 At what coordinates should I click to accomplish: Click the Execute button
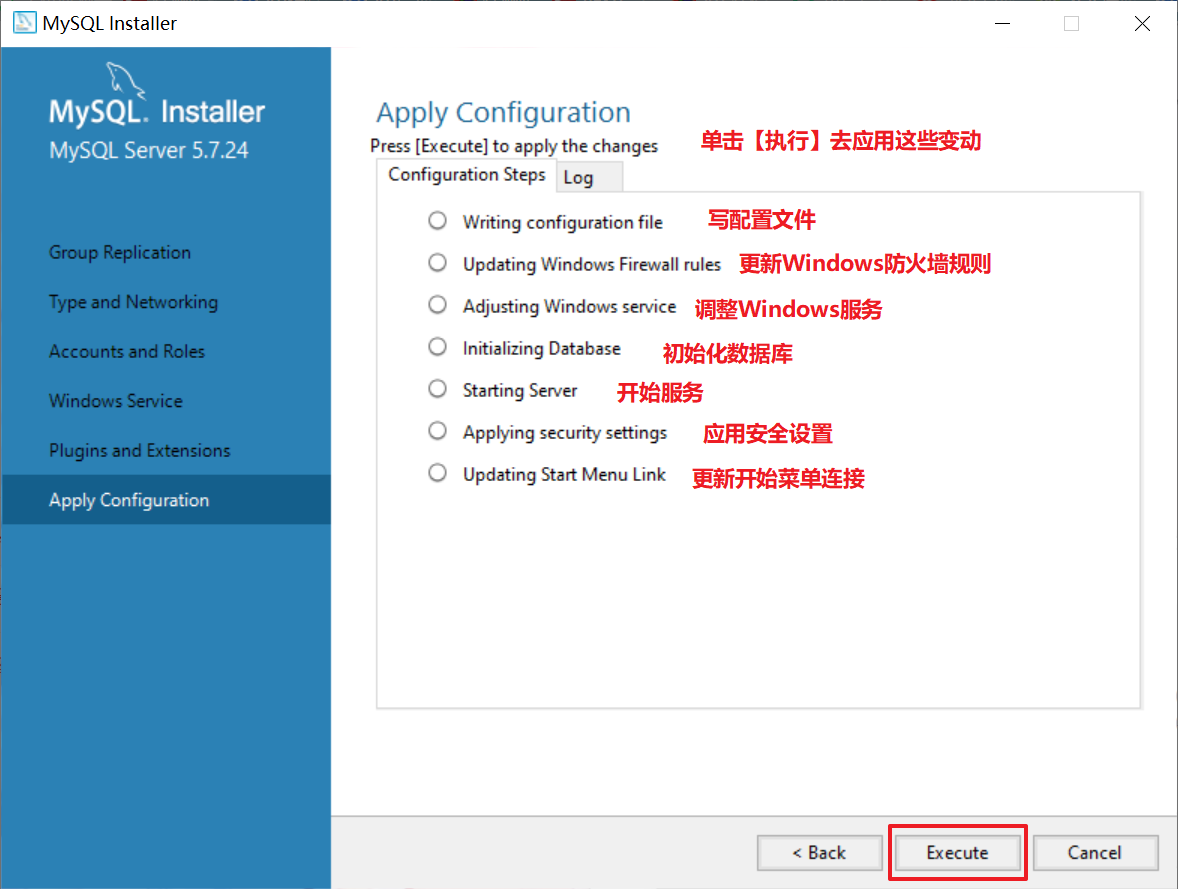[957, 852]
